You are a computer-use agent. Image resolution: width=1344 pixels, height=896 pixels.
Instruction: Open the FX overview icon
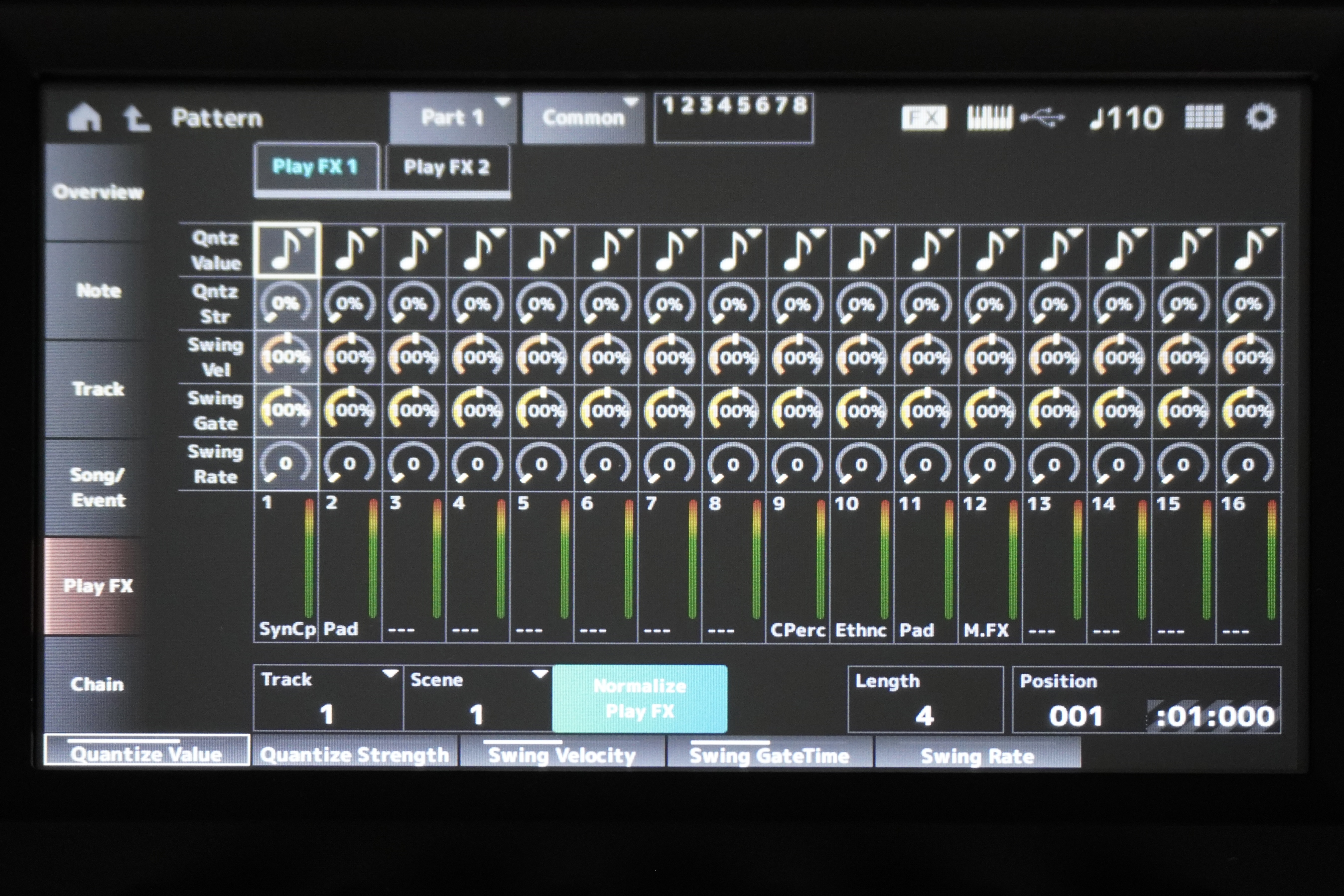pos(924,118)
